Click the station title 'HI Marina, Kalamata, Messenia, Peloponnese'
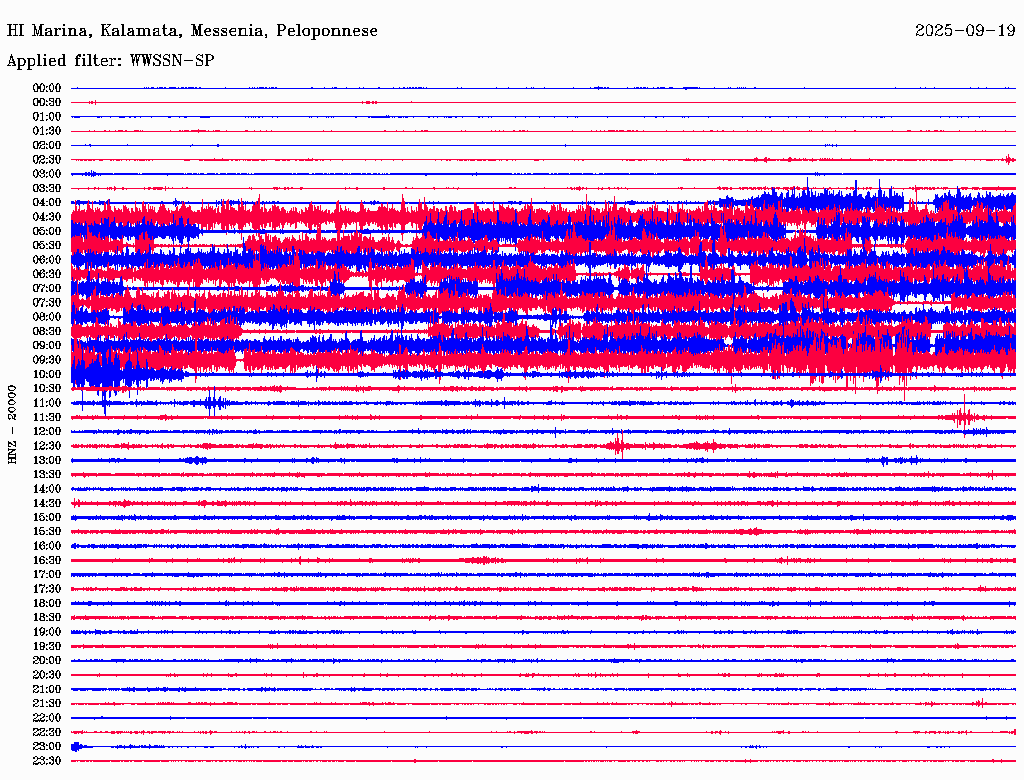The width and height of the screenshot is (1024, 780). [192, 31]
